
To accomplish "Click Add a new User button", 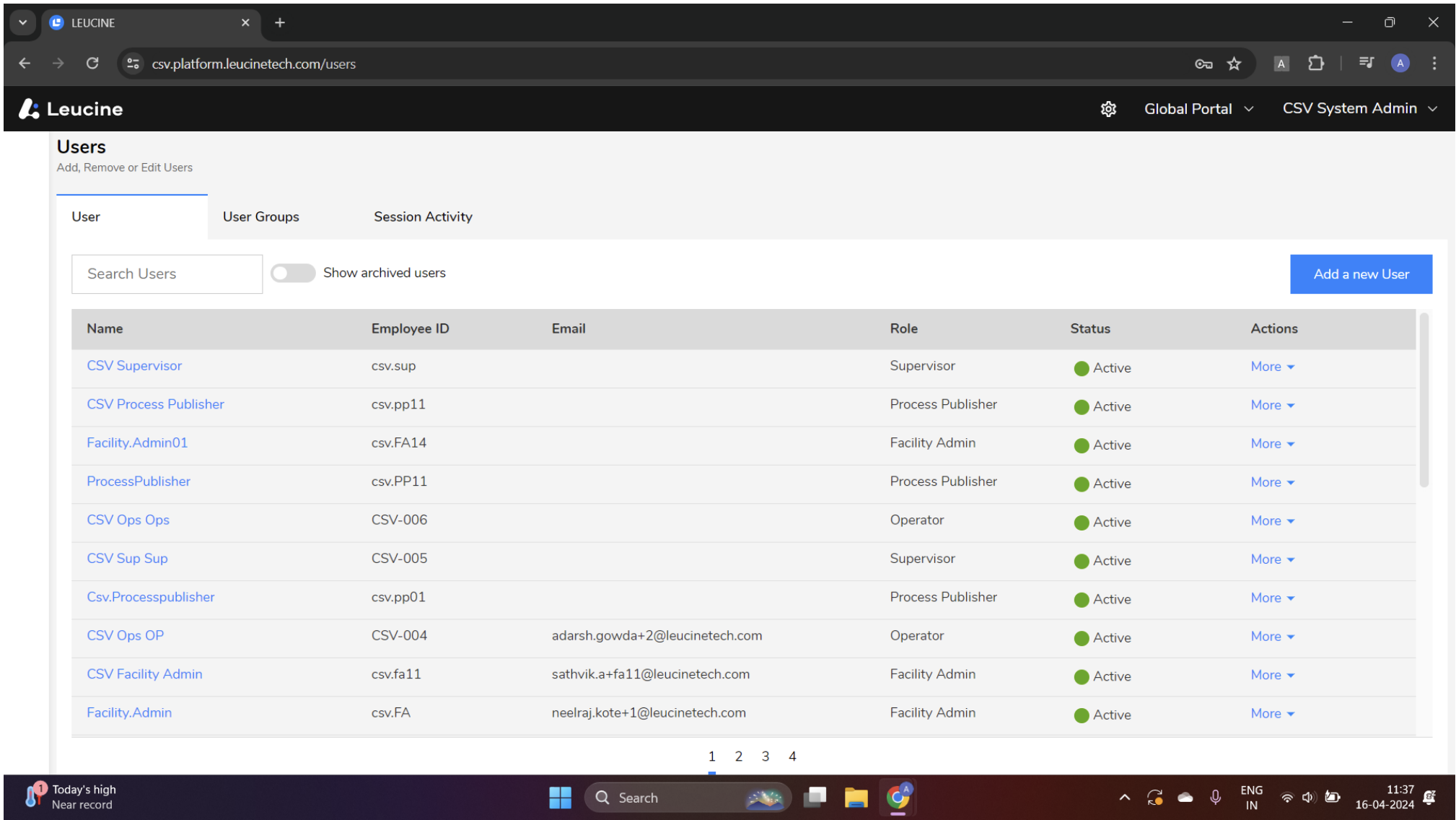I will 1361,274.
